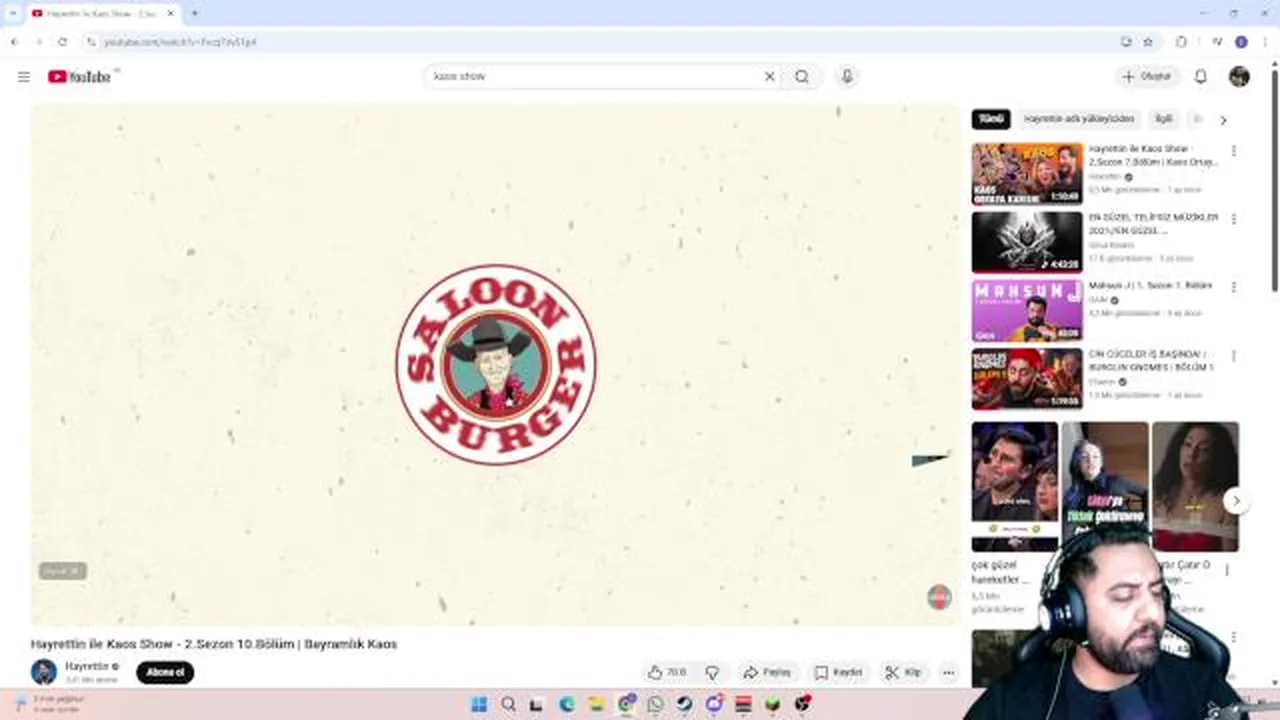The height and width of the screenshot is (720, 1280).
Task: Save the video with Kaydet
Action: coord(838,673)
